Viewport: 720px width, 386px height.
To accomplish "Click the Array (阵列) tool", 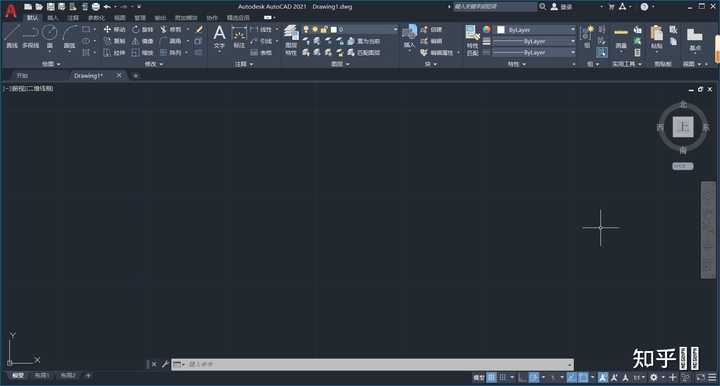I will point(171,53).
